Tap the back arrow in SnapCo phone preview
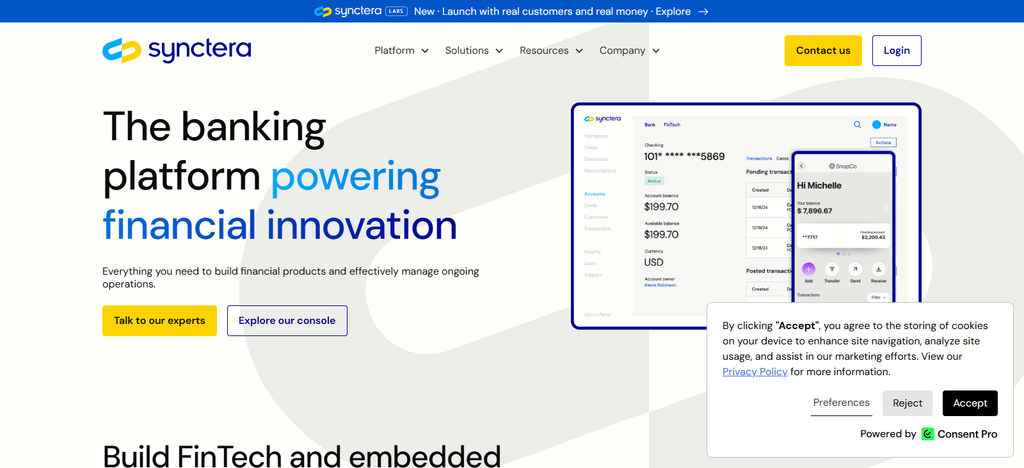The image size is (1024, 468). pos(802,166)
